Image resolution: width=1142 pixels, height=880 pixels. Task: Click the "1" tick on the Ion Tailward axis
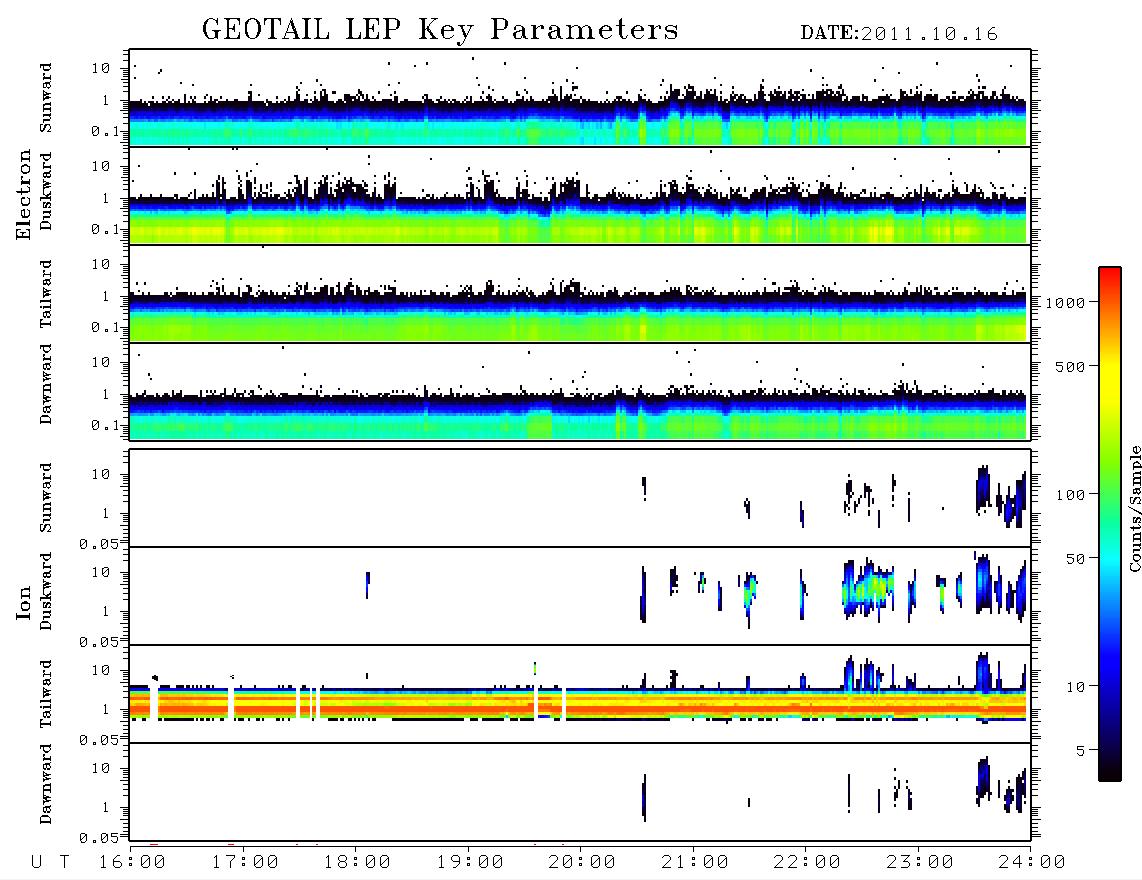coord(106,709)
